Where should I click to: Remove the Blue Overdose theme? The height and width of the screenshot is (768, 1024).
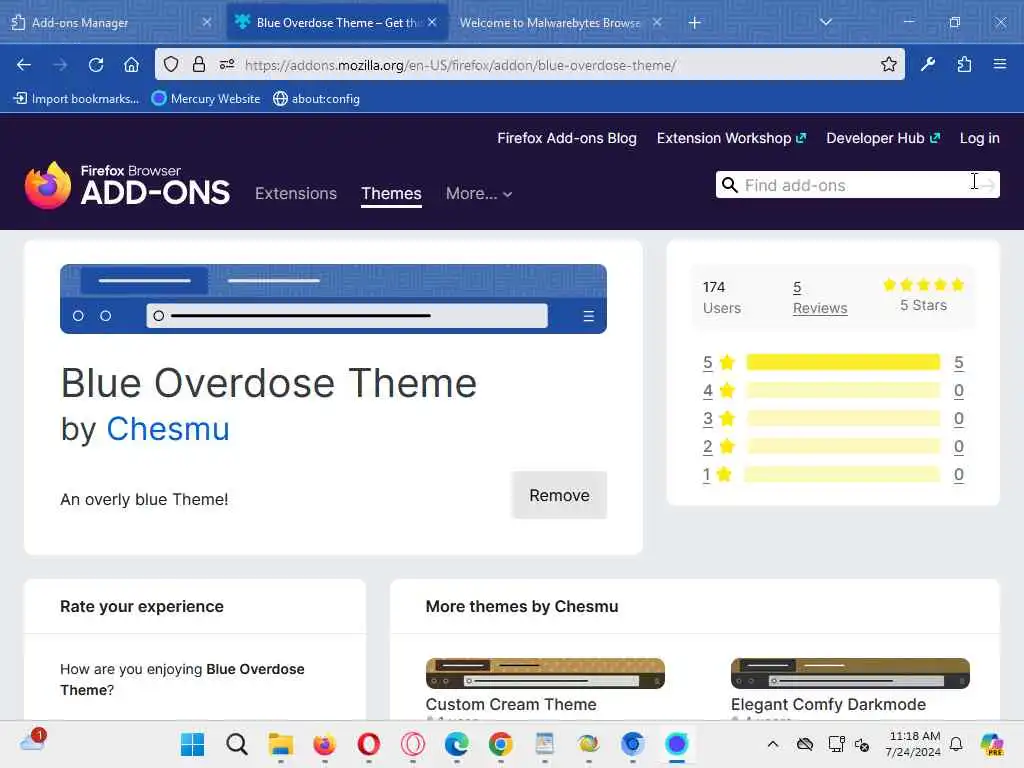(x=559, y=495)
